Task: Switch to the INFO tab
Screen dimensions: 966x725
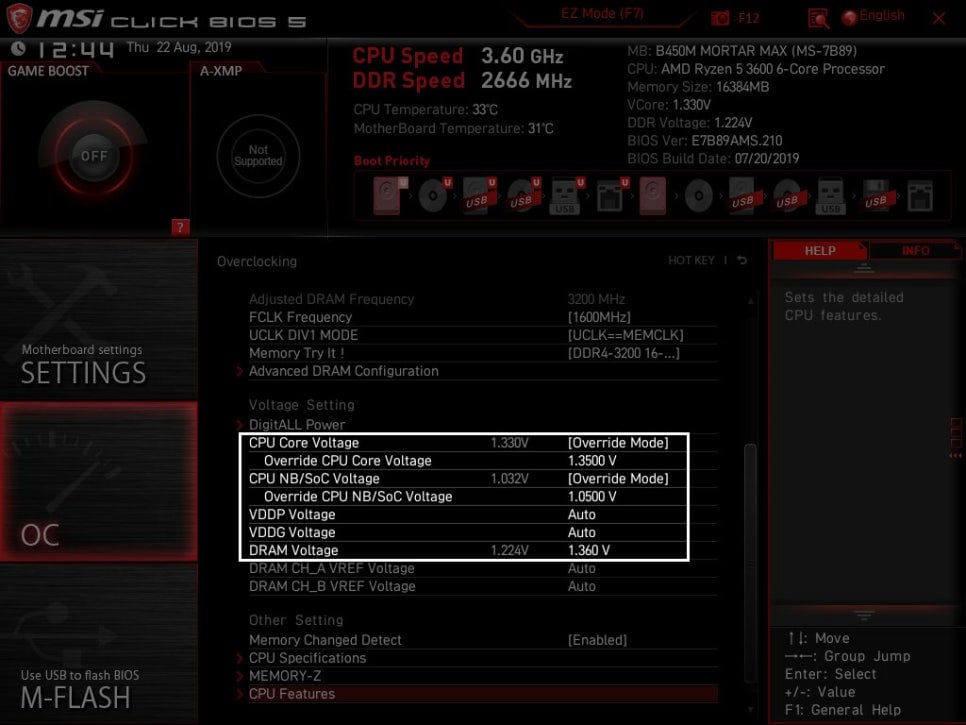Action: pyautogui.click(x=915, y=251)
